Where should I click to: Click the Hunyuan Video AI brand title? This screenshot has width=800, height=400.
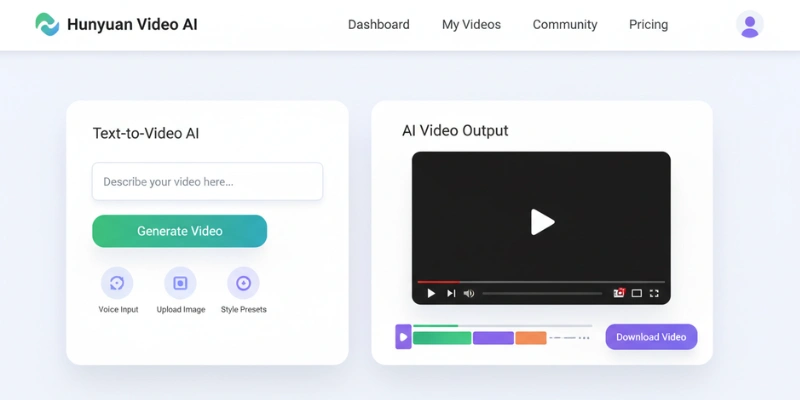(132, 24)
